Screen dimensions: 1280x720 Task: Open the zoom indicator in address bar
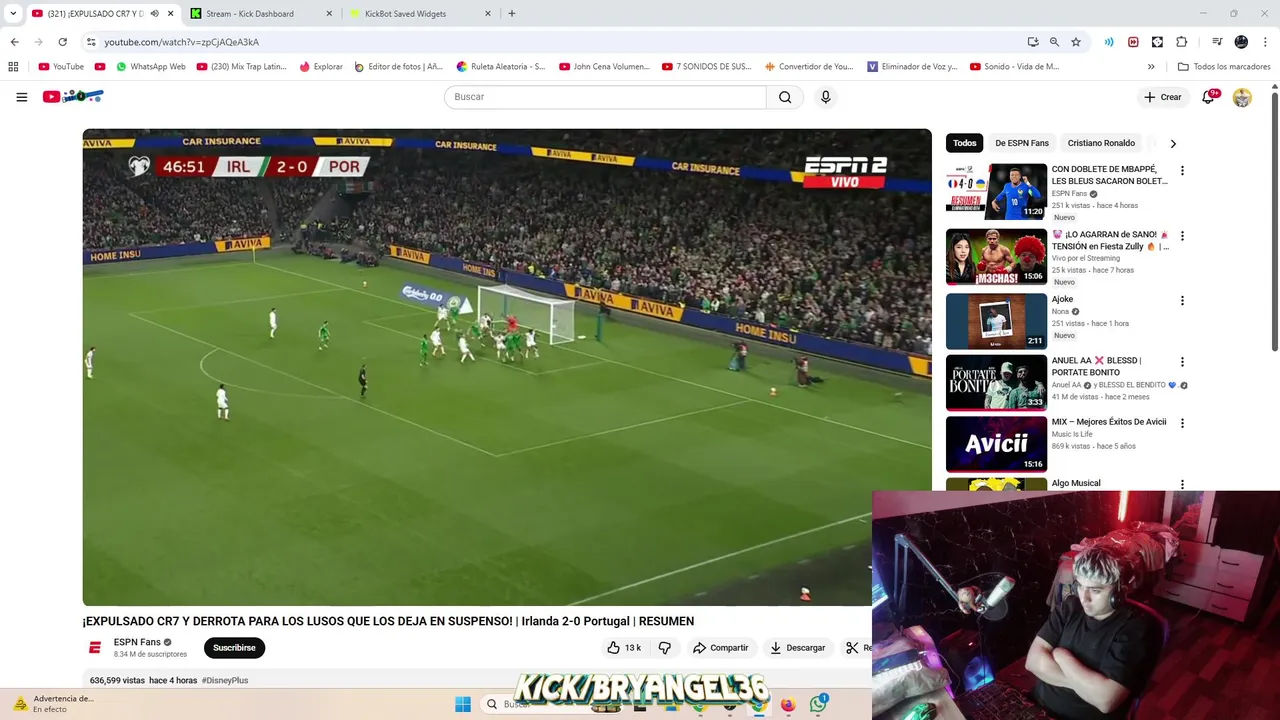click(1054, 42)
